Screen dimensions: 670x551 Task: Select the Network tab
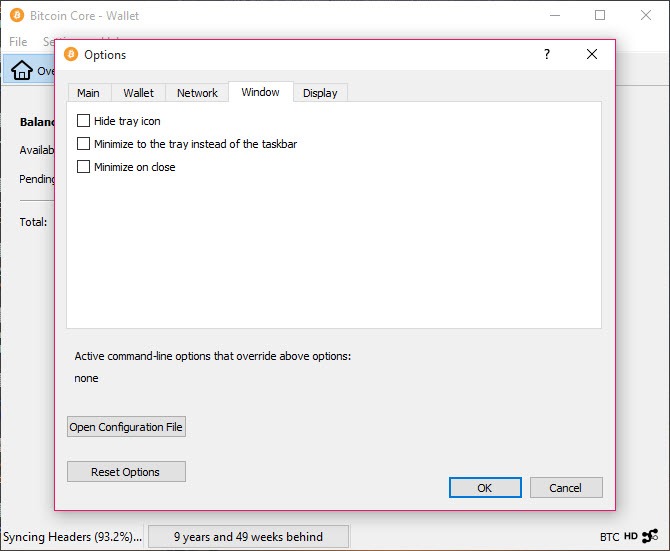197,93
